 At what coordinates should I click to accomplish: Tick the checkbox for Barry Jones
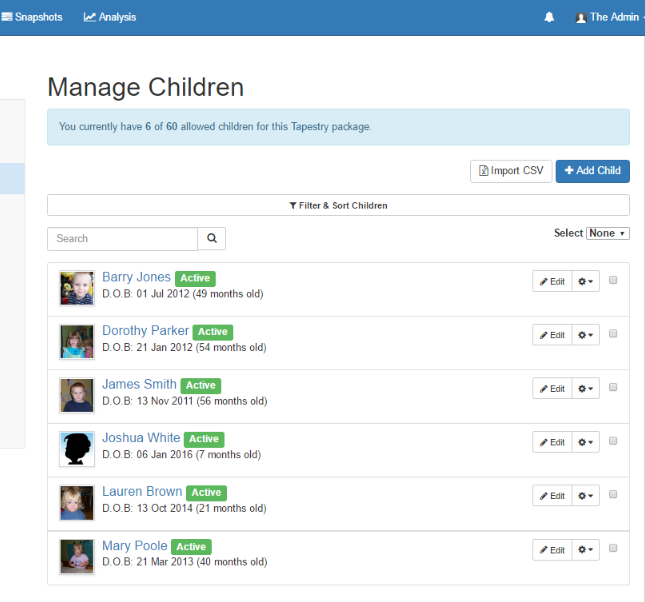coord(613,280)
